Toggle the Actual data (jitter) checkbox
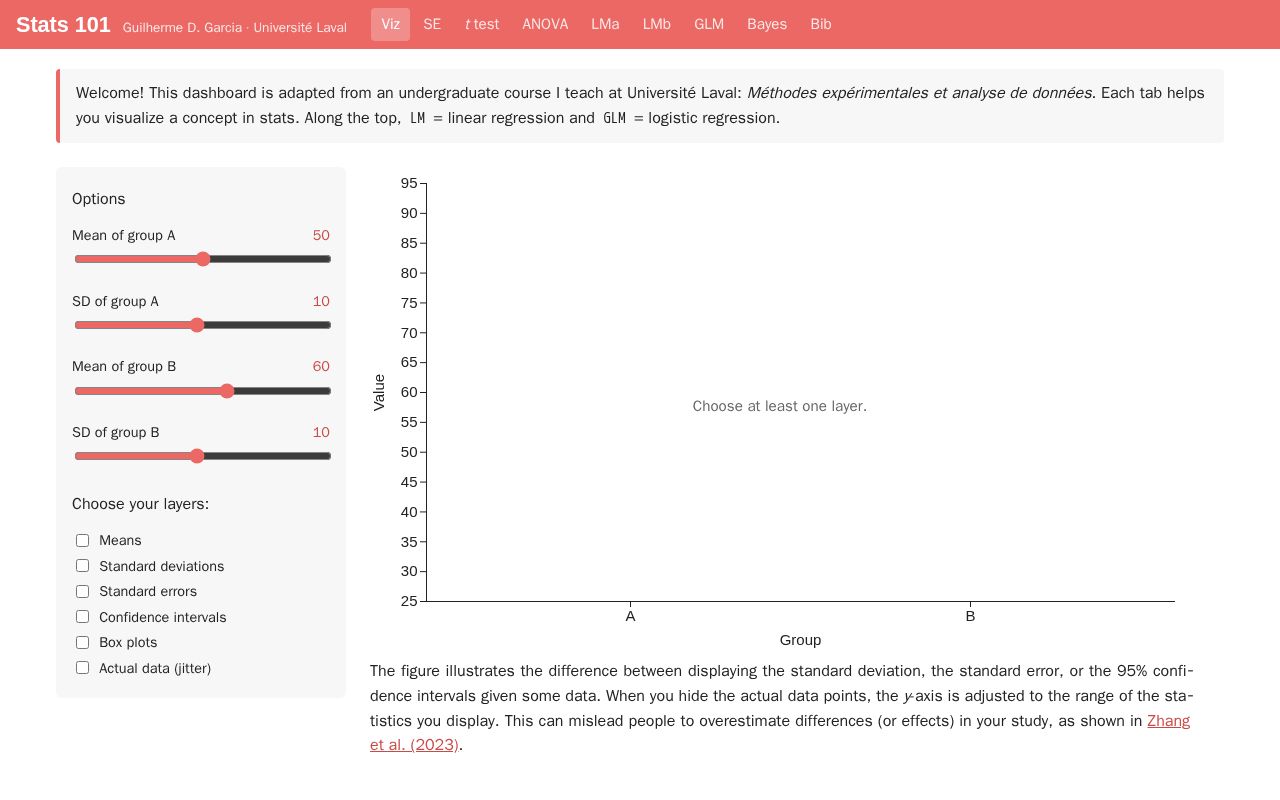Screen dimensions: 1280x800 82,668
